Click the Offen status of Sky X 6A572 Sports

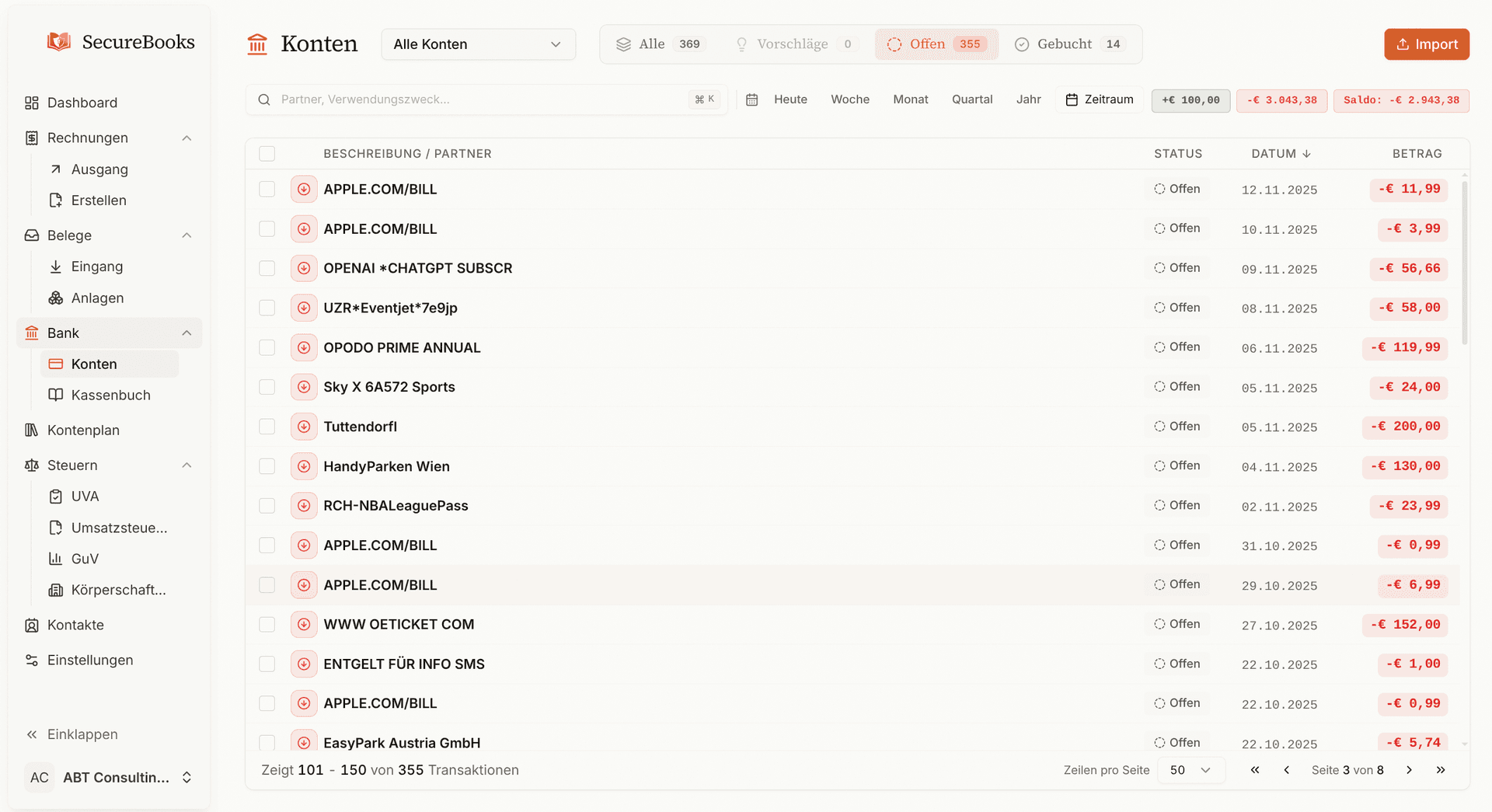[1177, 386]
